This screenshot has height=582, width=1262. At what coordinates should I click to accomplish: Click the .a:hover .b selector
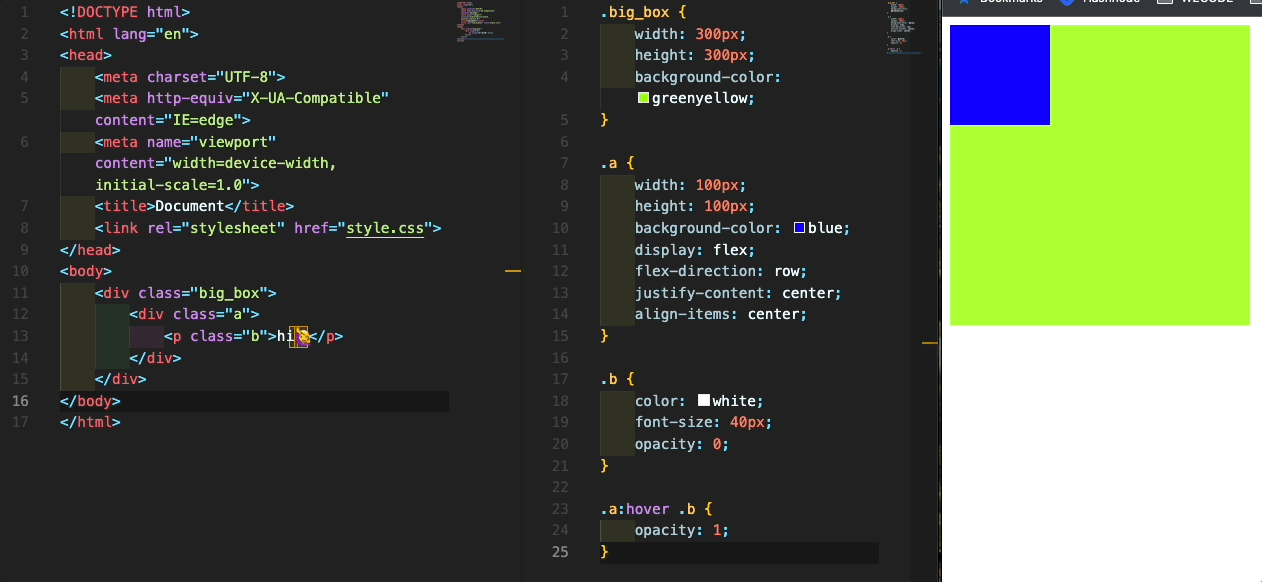[x=647, y=508]
